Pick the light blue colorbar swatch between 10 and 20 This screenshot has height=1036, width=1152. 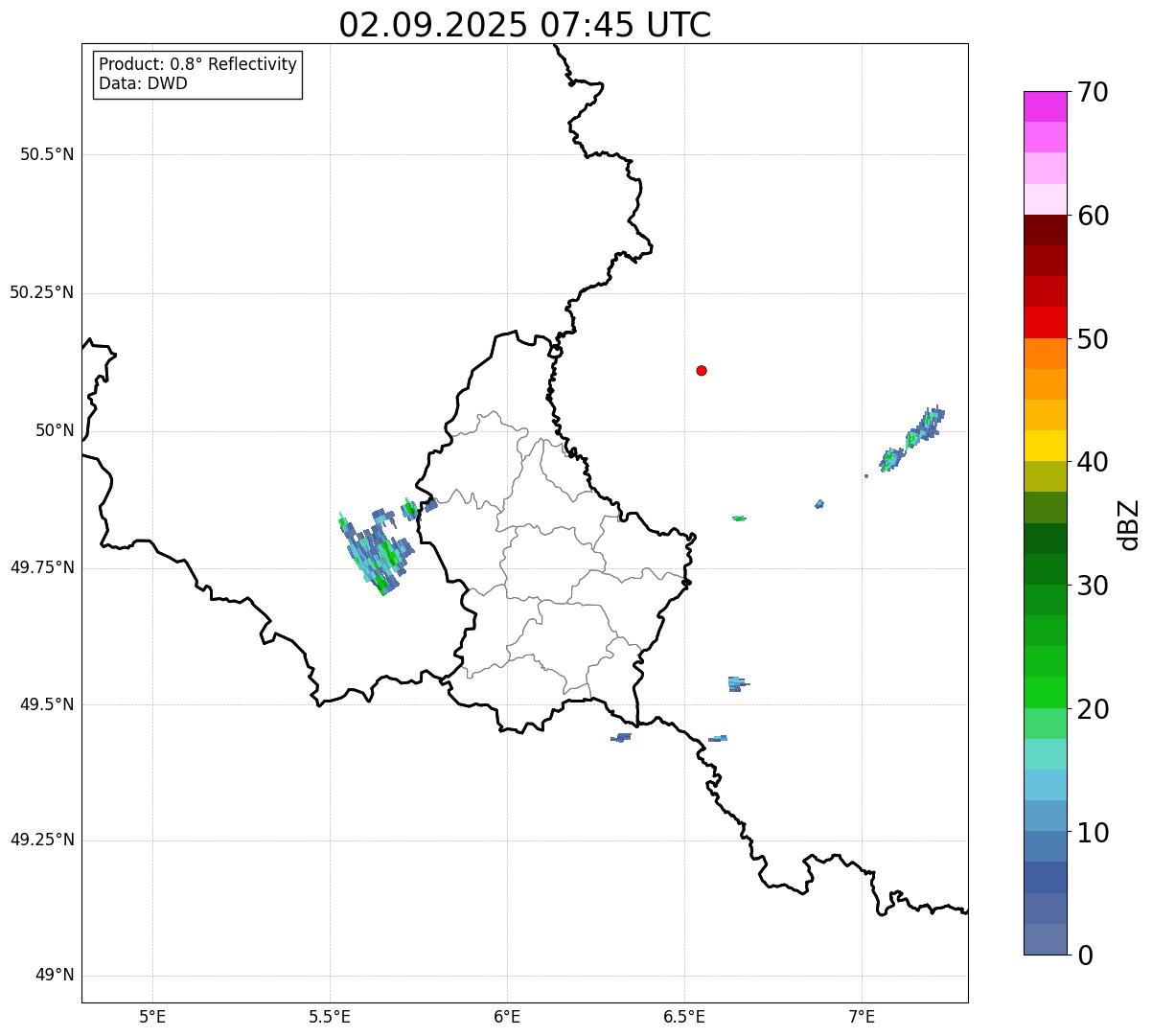coord(1045,785)
